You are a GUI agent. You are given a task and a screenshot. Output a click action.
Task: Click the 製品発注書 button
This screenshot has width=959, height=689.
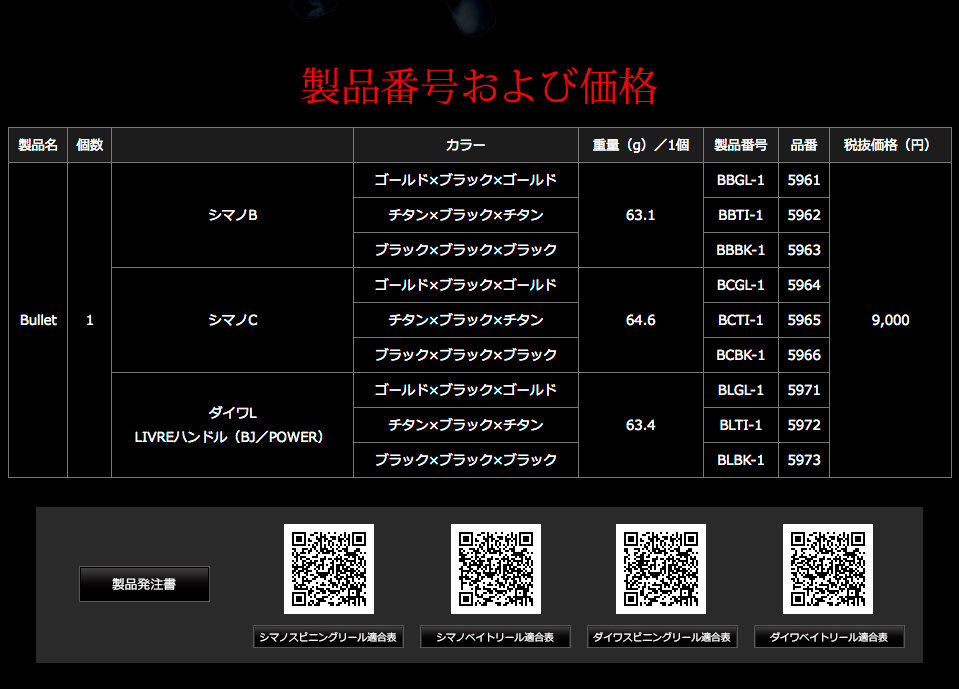144,584
